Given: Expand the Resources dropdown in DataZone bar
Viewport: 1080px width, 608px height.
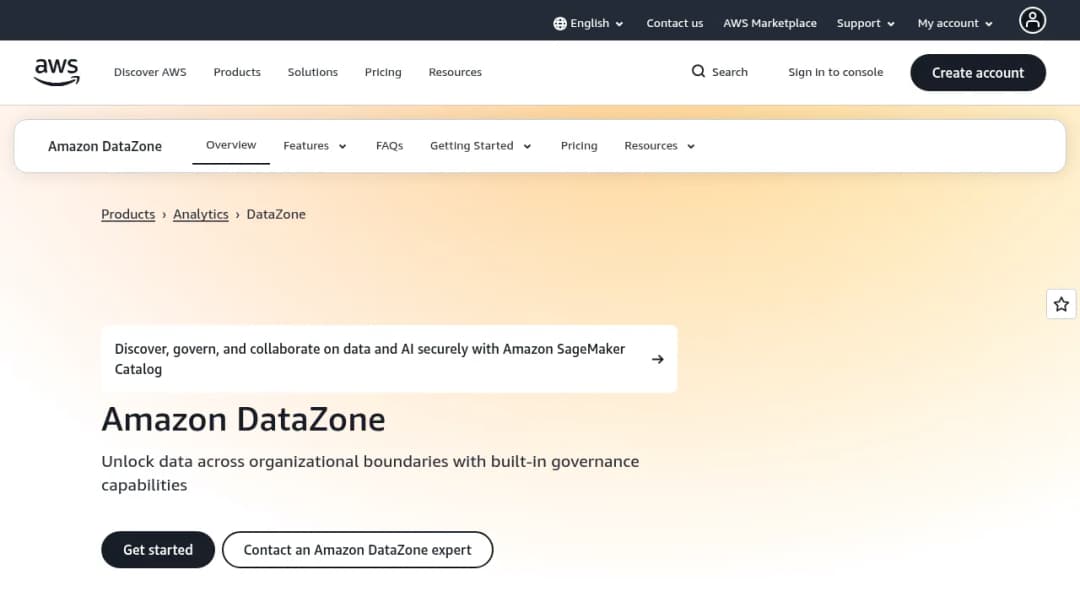Looking at the screenshot, I should [659, 146].
